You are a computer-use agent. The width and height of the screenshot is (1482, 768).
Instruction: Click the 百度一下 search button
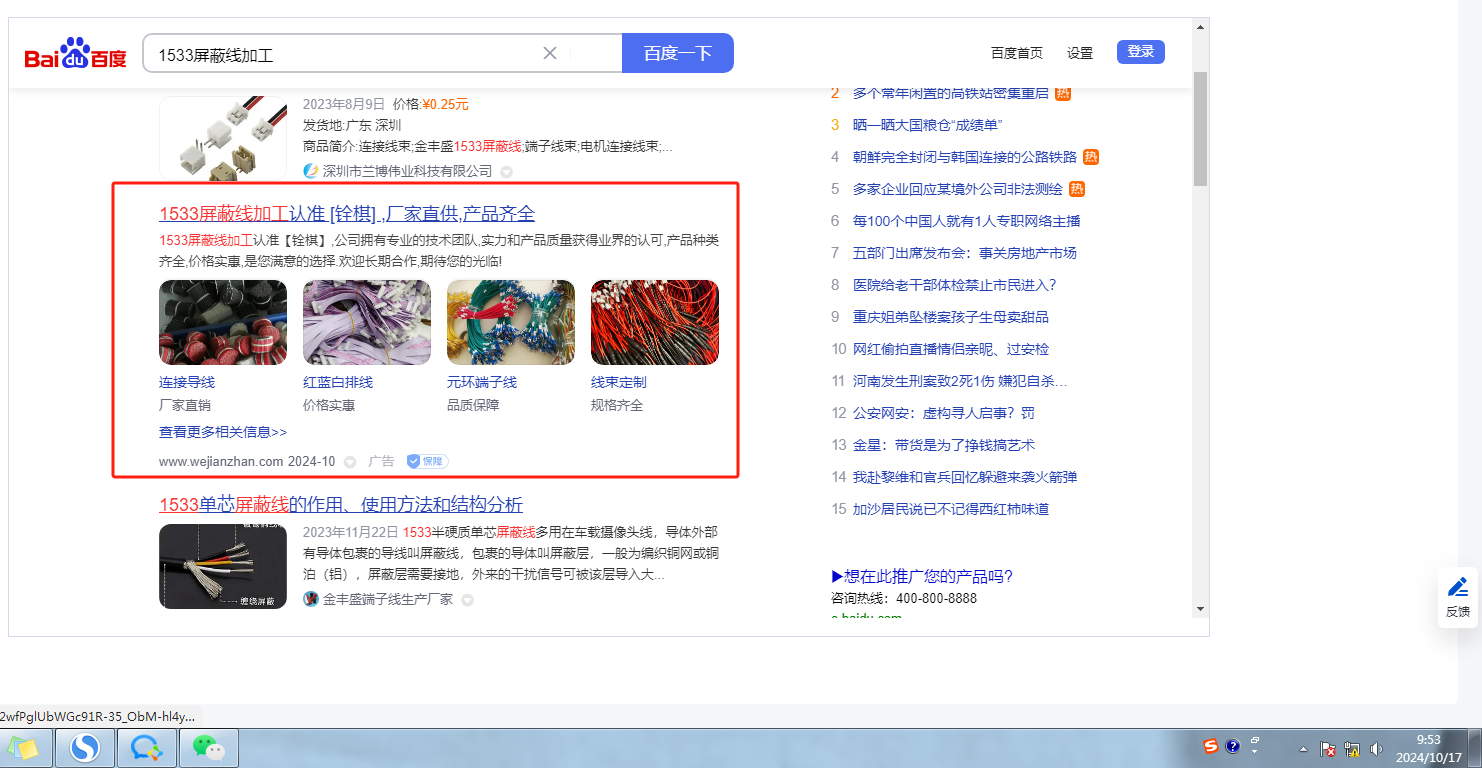pos(678,53)
